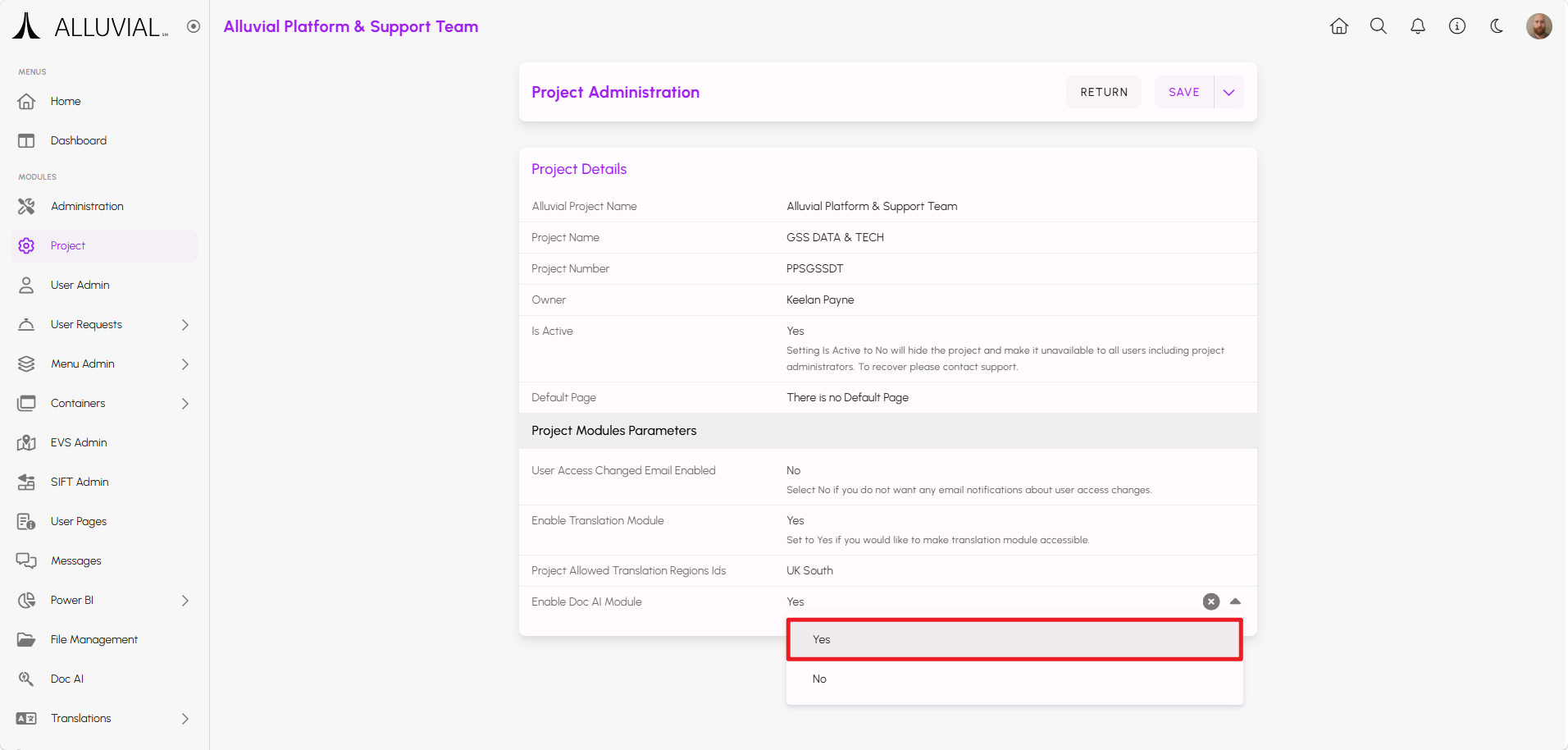Viewport: 1568px width, 750px height.
Task: Click the Messages chat icon
Action: (x=26, y=561)
